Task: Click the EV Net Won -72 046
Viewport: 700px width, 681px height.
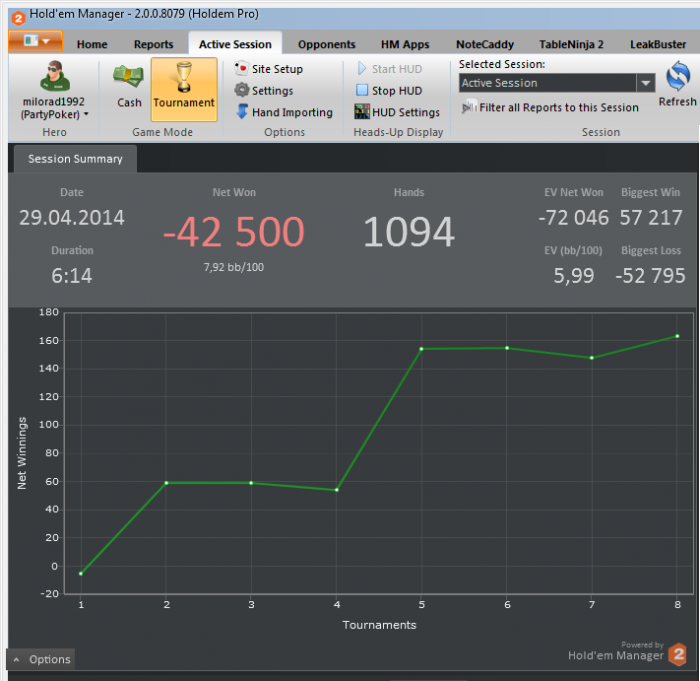Action: coord(573,218)
